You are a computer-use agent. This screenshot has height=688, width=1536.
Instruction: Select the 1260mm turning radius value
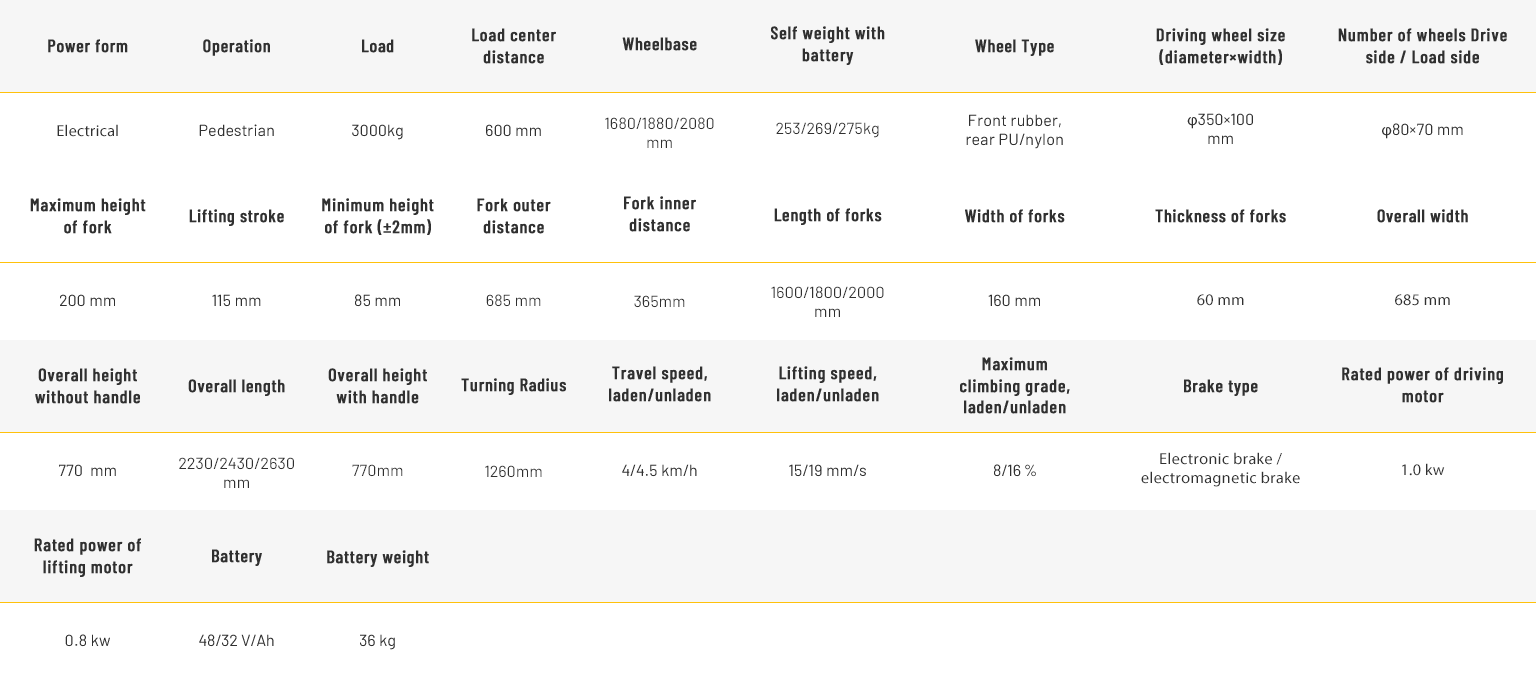[x=513, y=472]
